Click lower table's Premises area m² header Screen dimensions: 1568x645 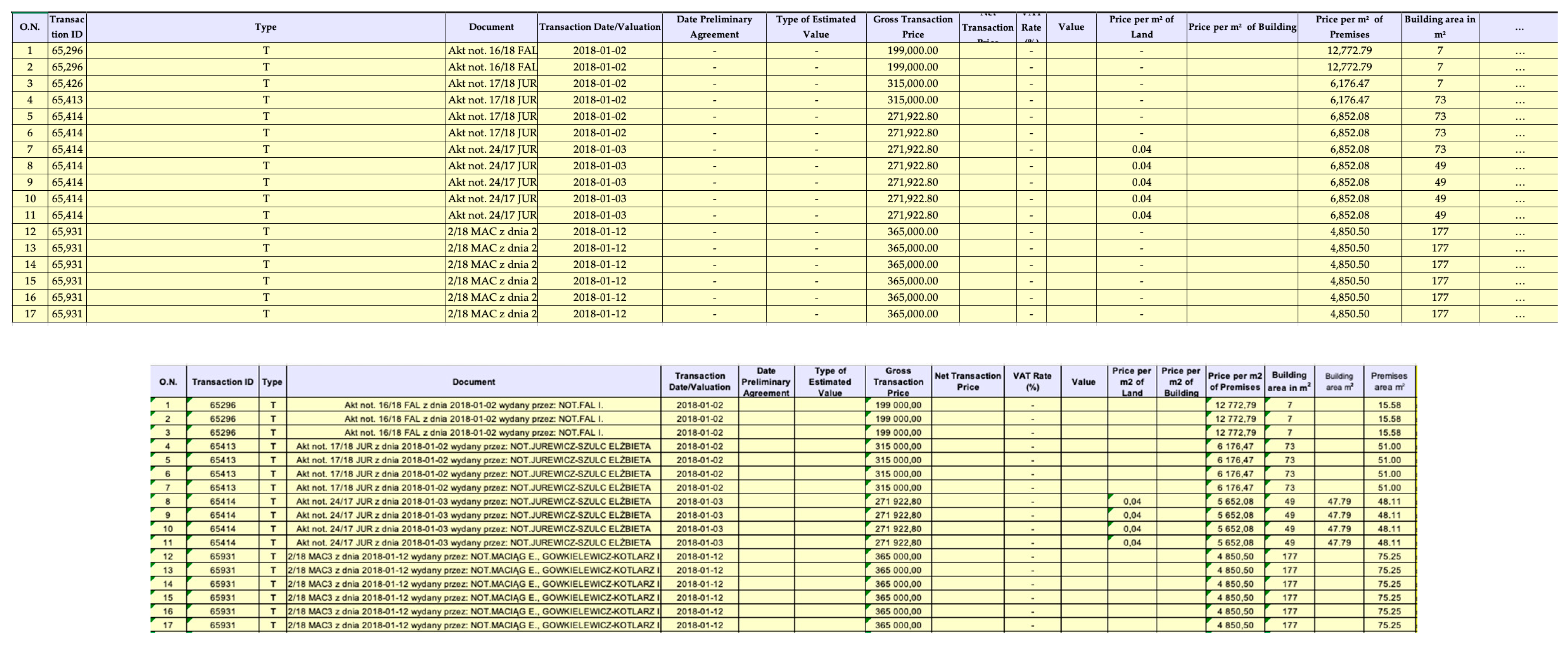[x=1389, y=381]
